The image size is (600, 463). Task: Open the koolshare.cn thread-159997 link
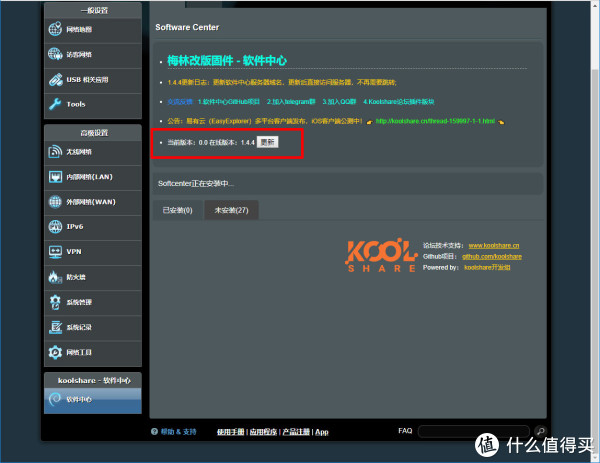[435, 121]
